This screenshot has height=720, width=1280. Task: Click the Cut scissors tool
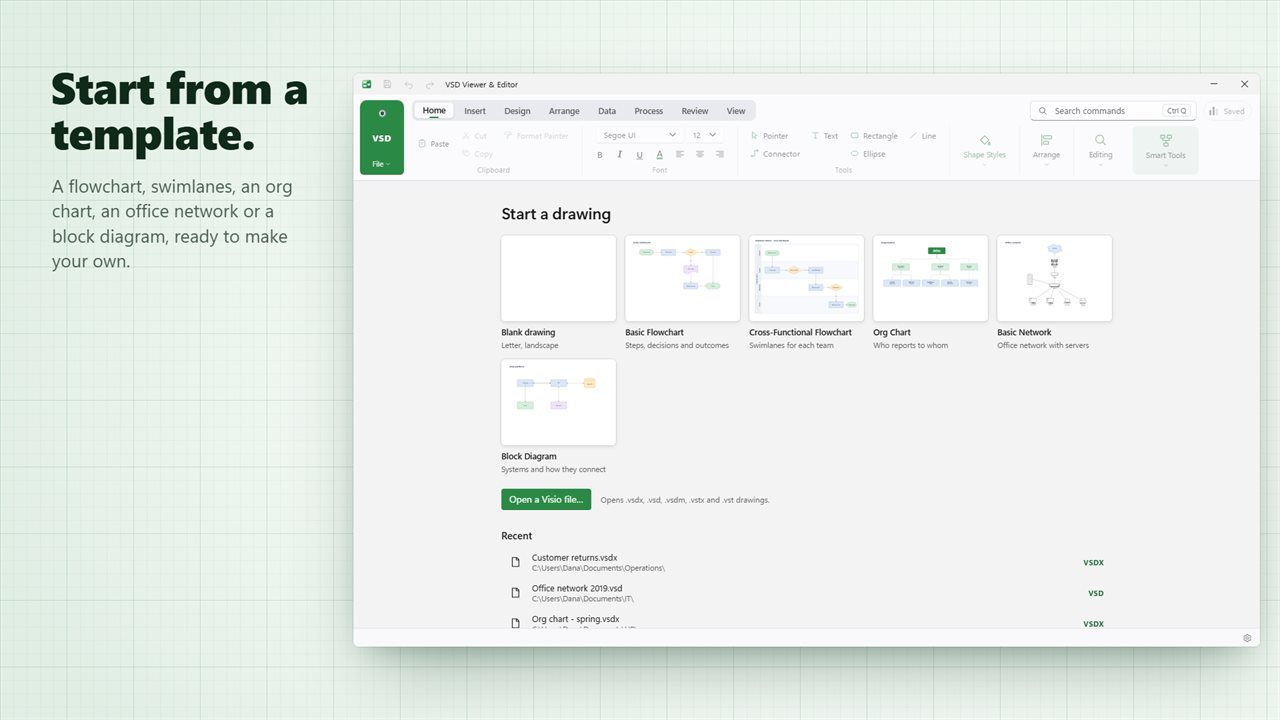[x=475, y=136]
